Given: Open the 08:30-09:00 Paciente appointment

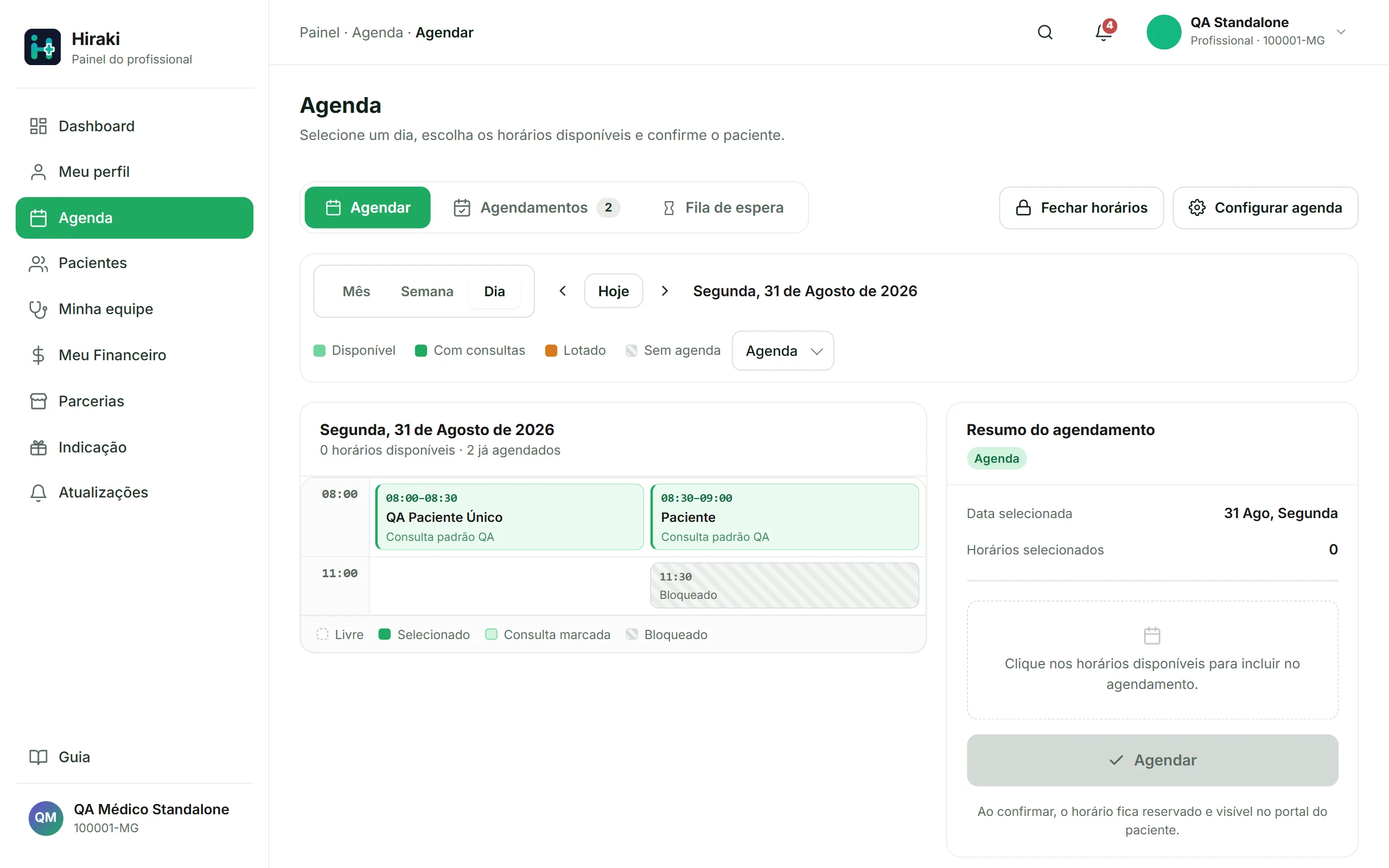Looking at the screenshot, I should [x=784, y=516].
